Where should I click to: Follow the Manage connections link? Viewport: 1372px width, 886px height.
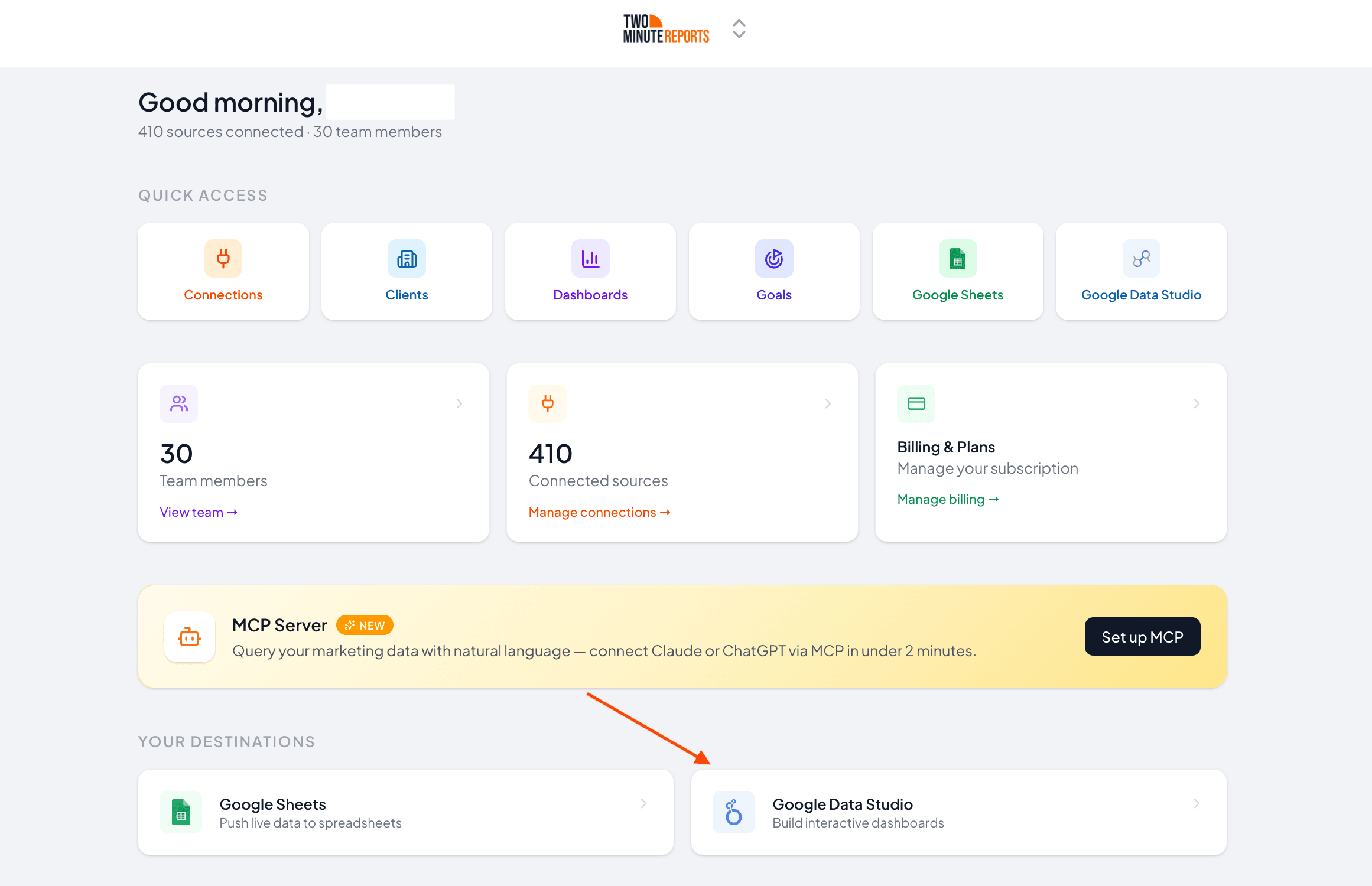click(600, 512)
